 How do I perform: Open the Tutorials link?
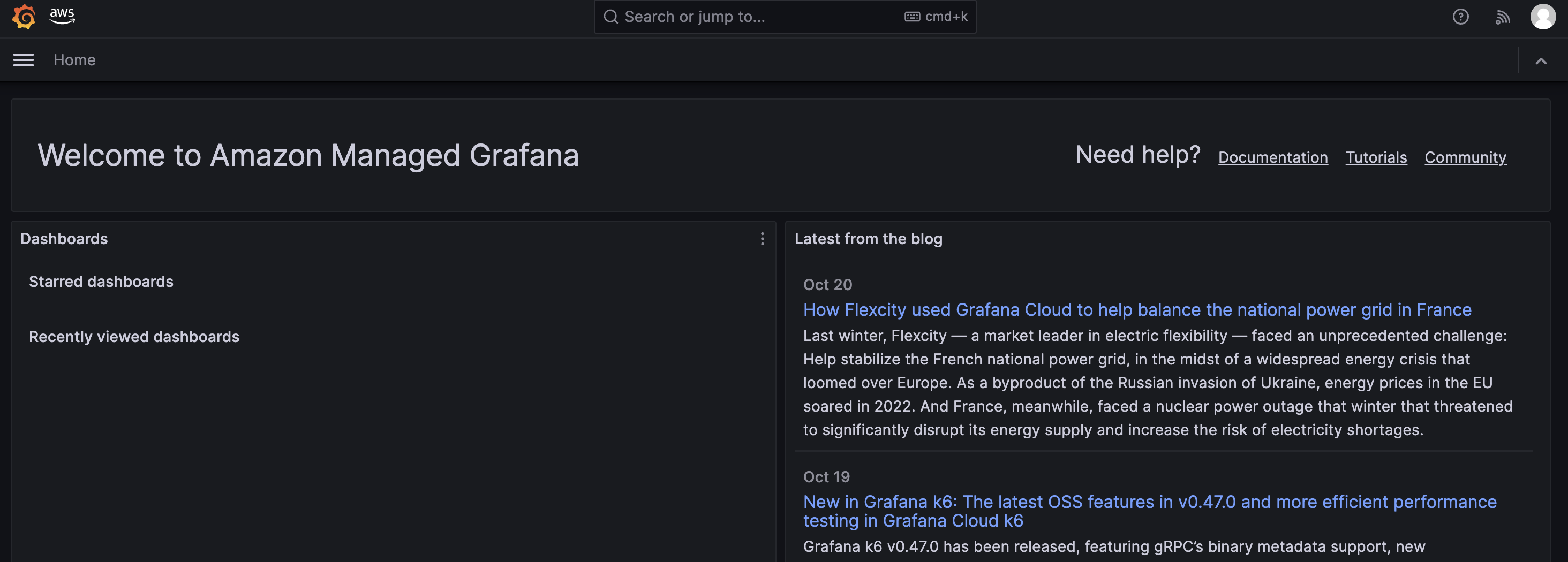1376,157
